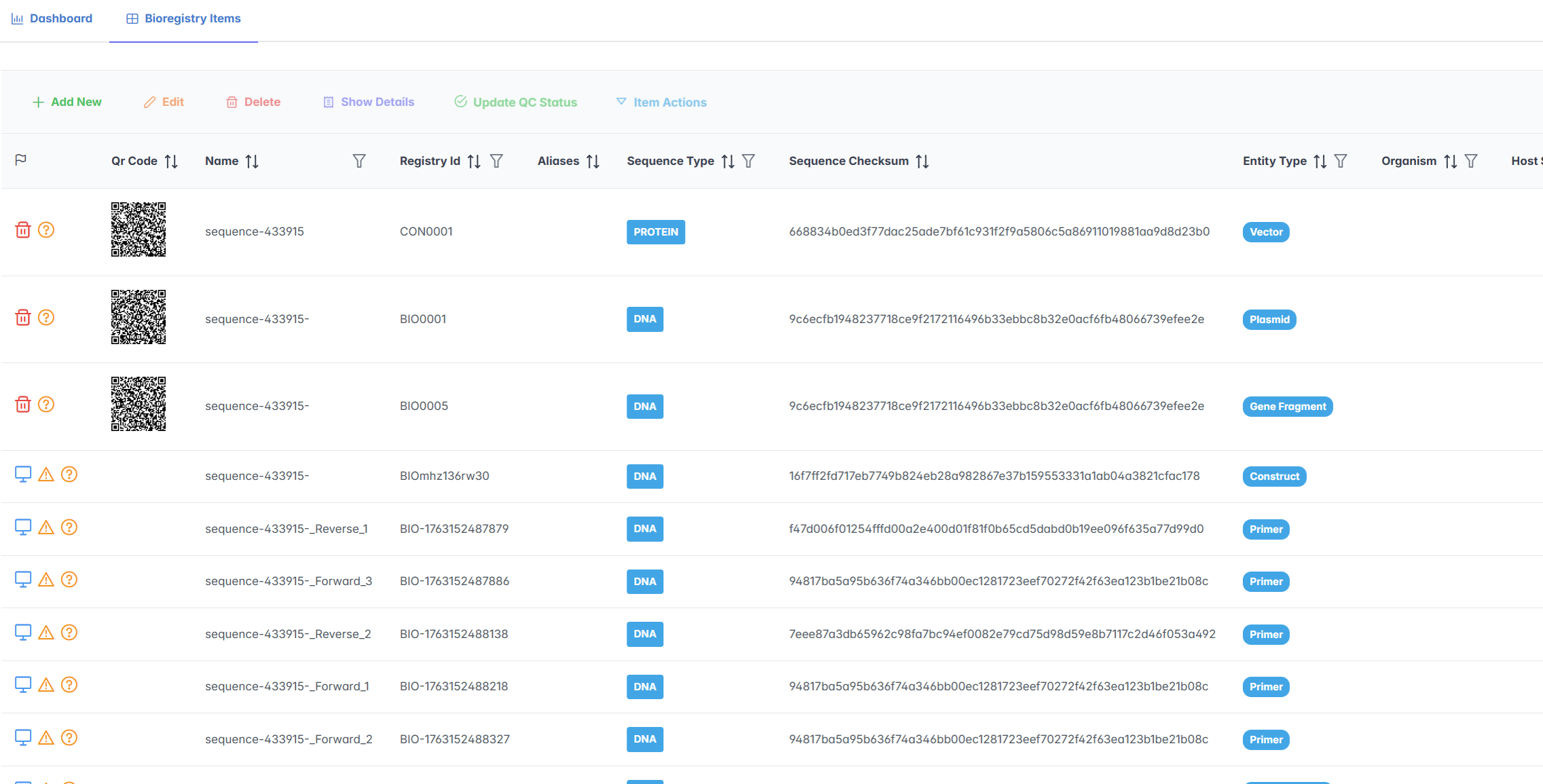Sort by Registry Id column

[x=474, y=161]
